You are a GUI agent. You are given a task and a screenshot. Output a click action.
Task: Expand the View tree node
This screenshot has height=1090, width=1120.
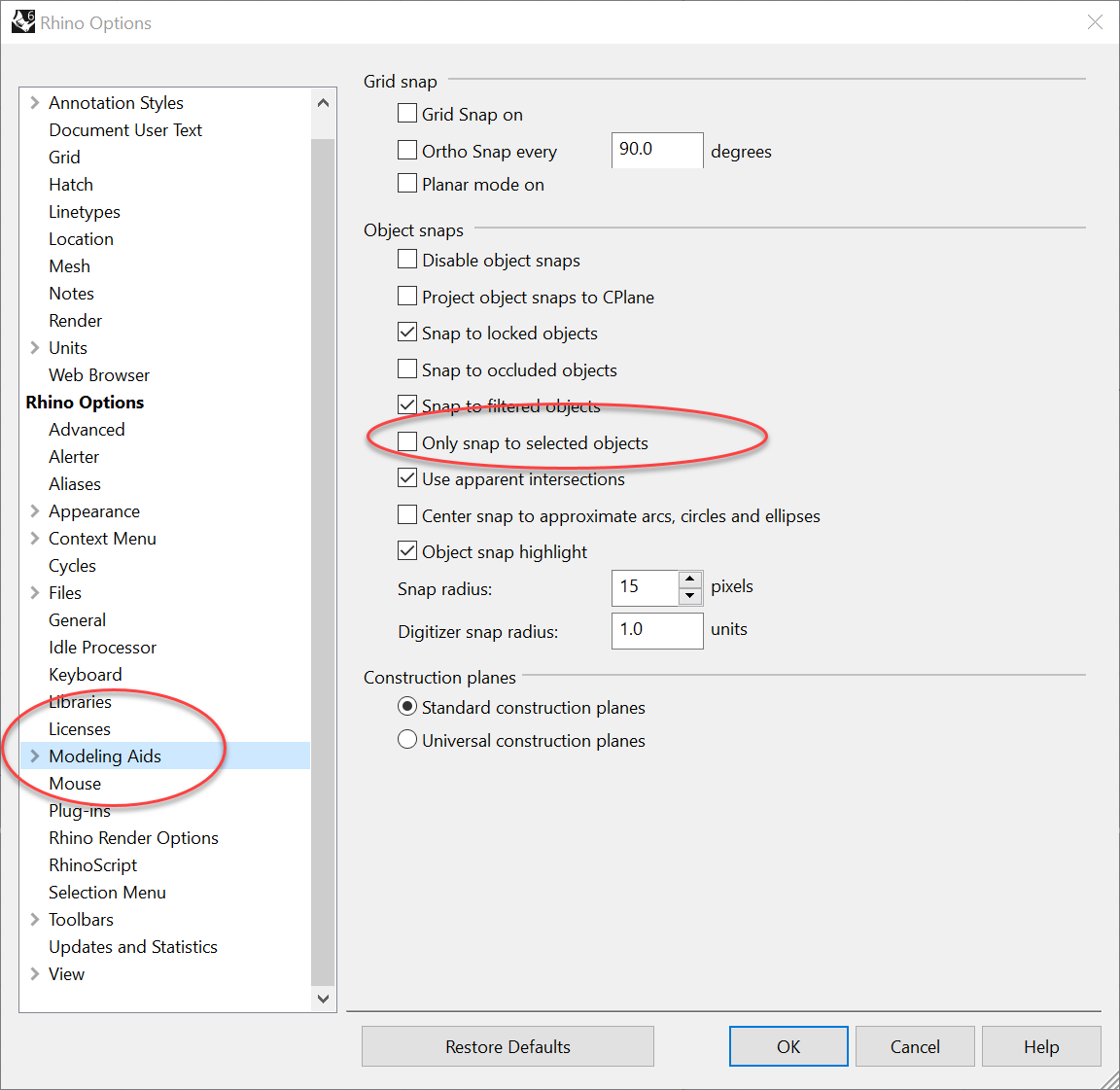click(34, 973)
